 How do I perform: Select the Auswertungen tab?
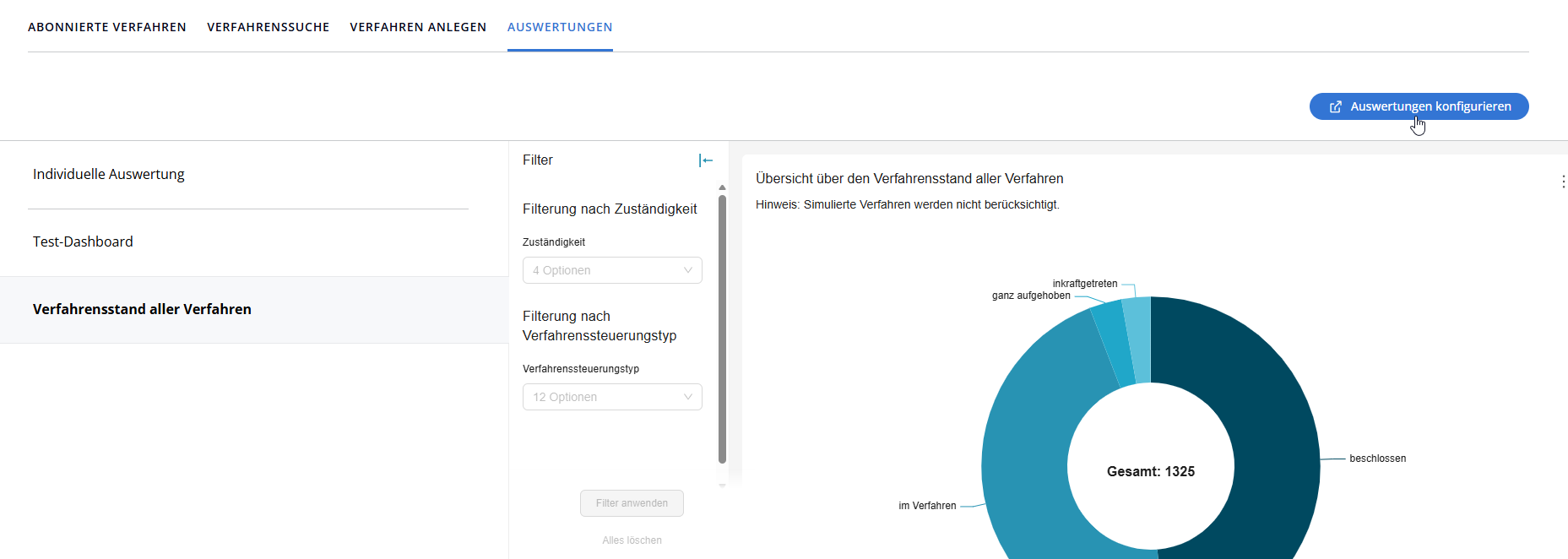(x=560, y=27)
